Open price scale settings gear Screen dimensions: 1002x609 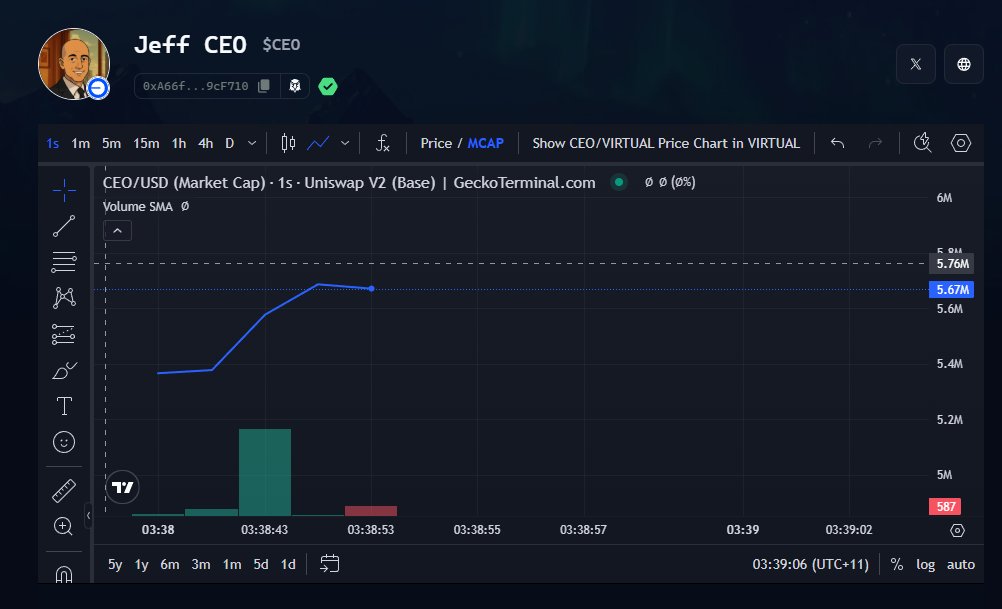[x=957, y=530]
